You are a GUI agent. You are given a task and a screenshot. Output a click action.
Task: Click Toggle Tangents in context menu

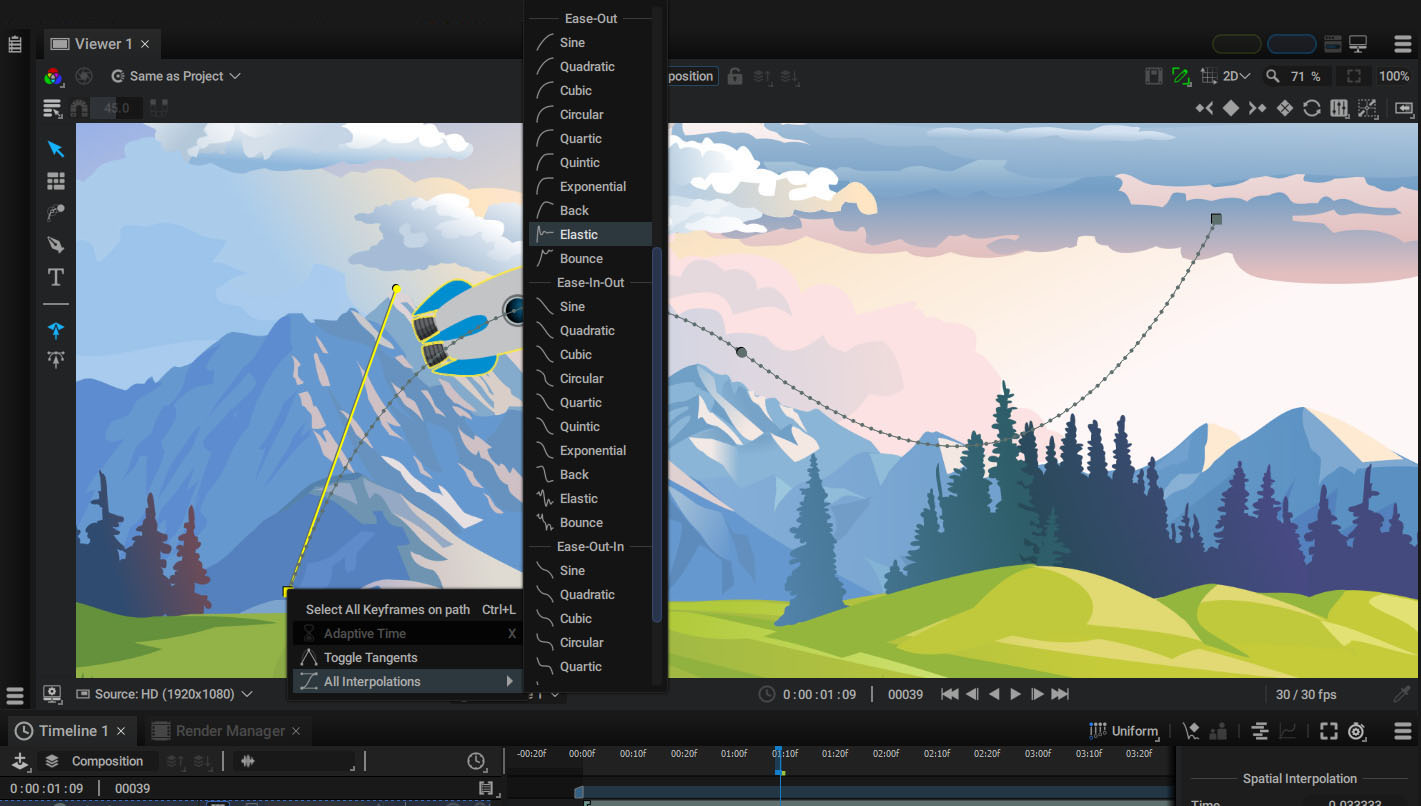[x=370, y=657]
